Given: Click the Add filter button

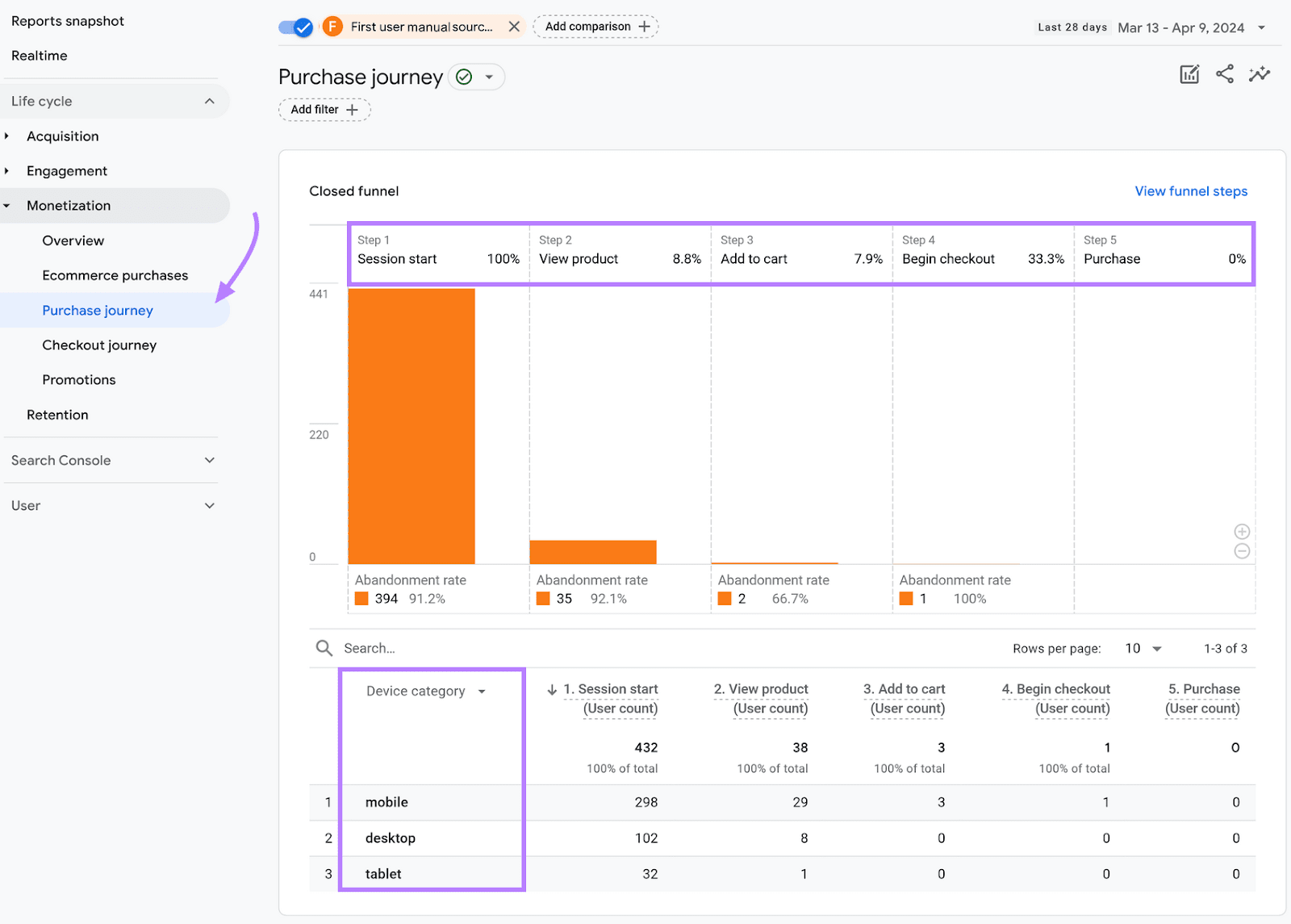Looking at the screenshot, I should [x=324, y=110].
